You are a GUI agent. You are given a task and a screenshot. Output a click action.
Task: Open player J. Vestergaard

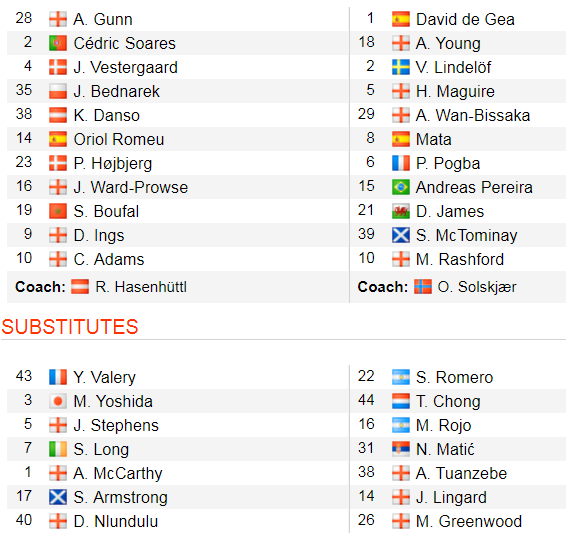[126, 67]
